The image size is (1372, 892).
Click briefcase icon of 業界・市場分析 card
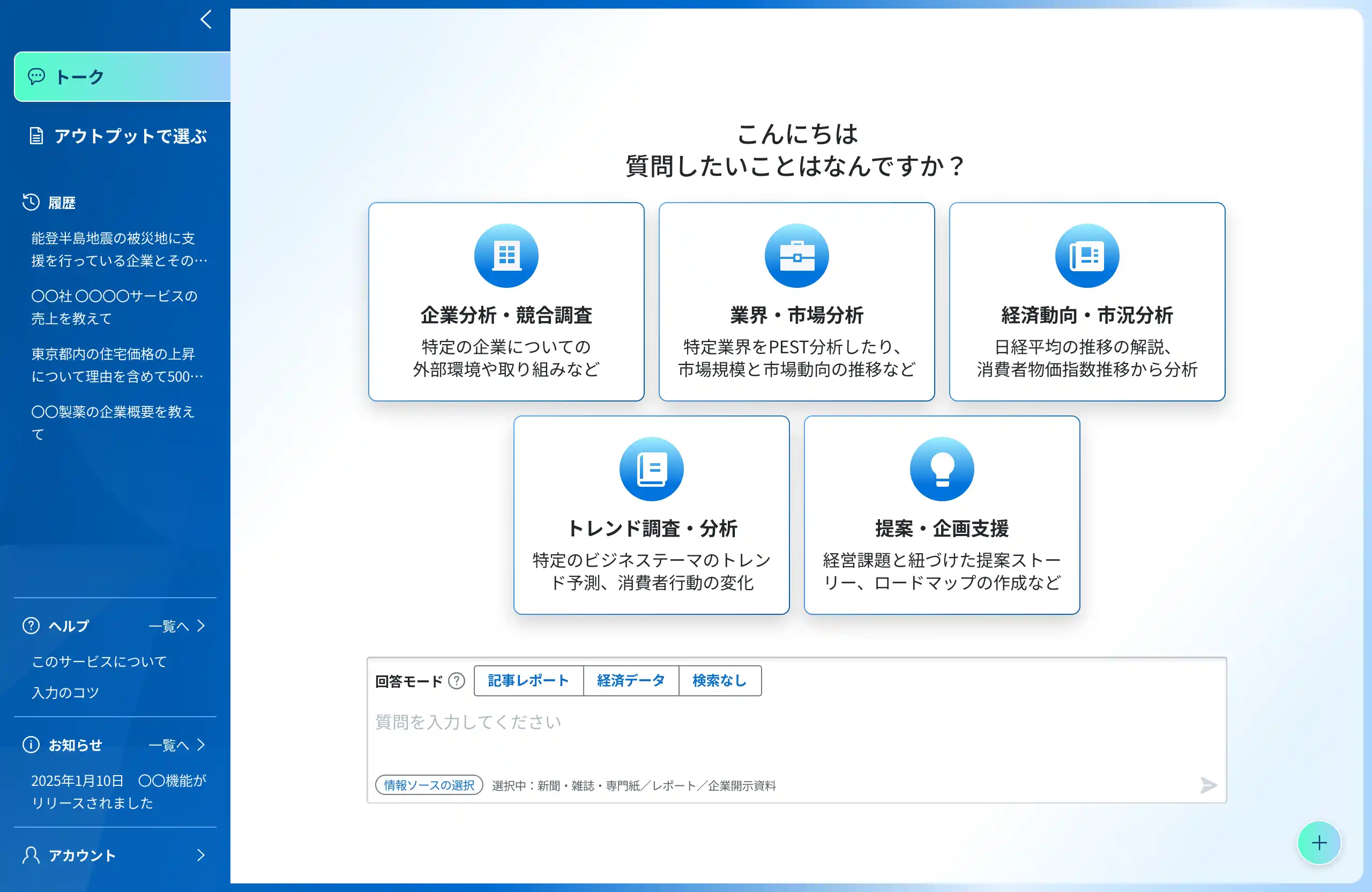tap(797, 256)
